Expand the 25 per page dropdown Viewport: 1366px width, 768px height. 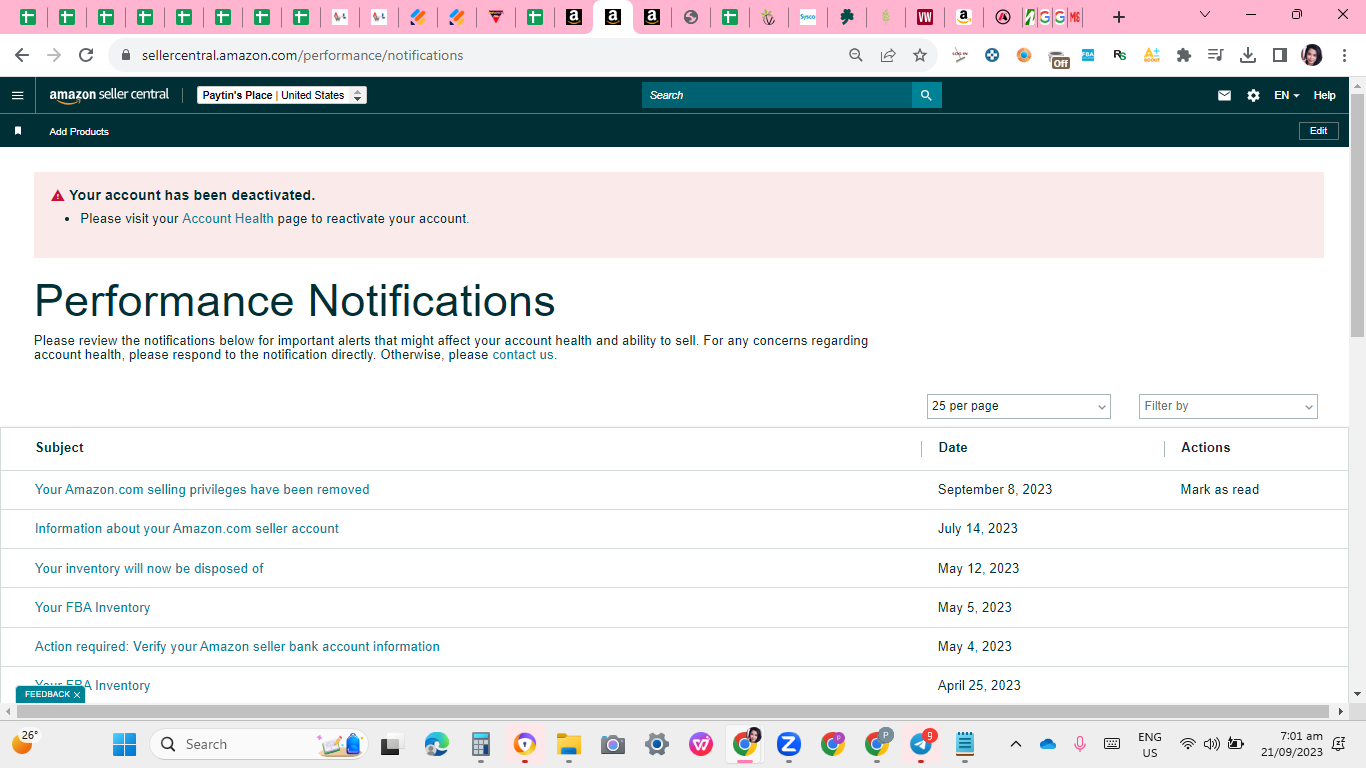click(1019, 406)
